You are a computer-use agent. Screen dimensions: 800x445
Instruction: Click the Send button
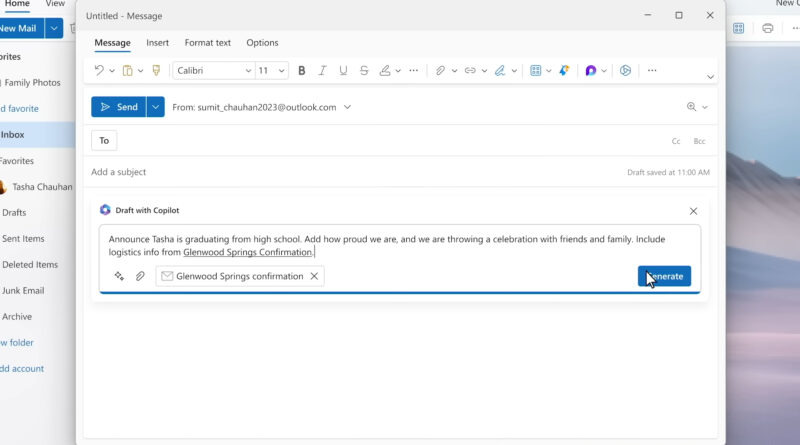point(118,107)
